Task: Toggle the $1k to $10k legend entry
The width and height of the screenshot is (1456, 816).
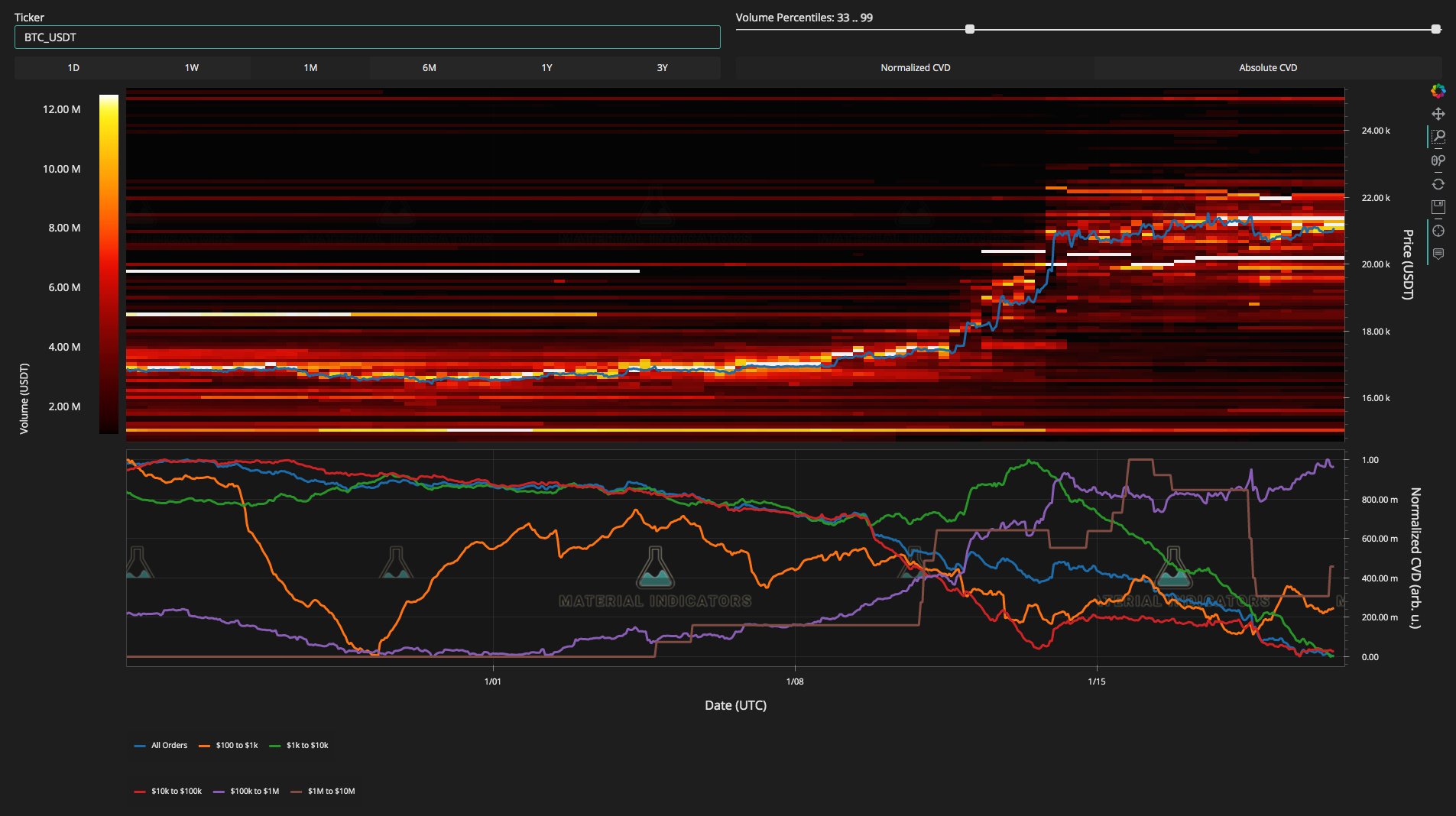Action: click(299, 745)
